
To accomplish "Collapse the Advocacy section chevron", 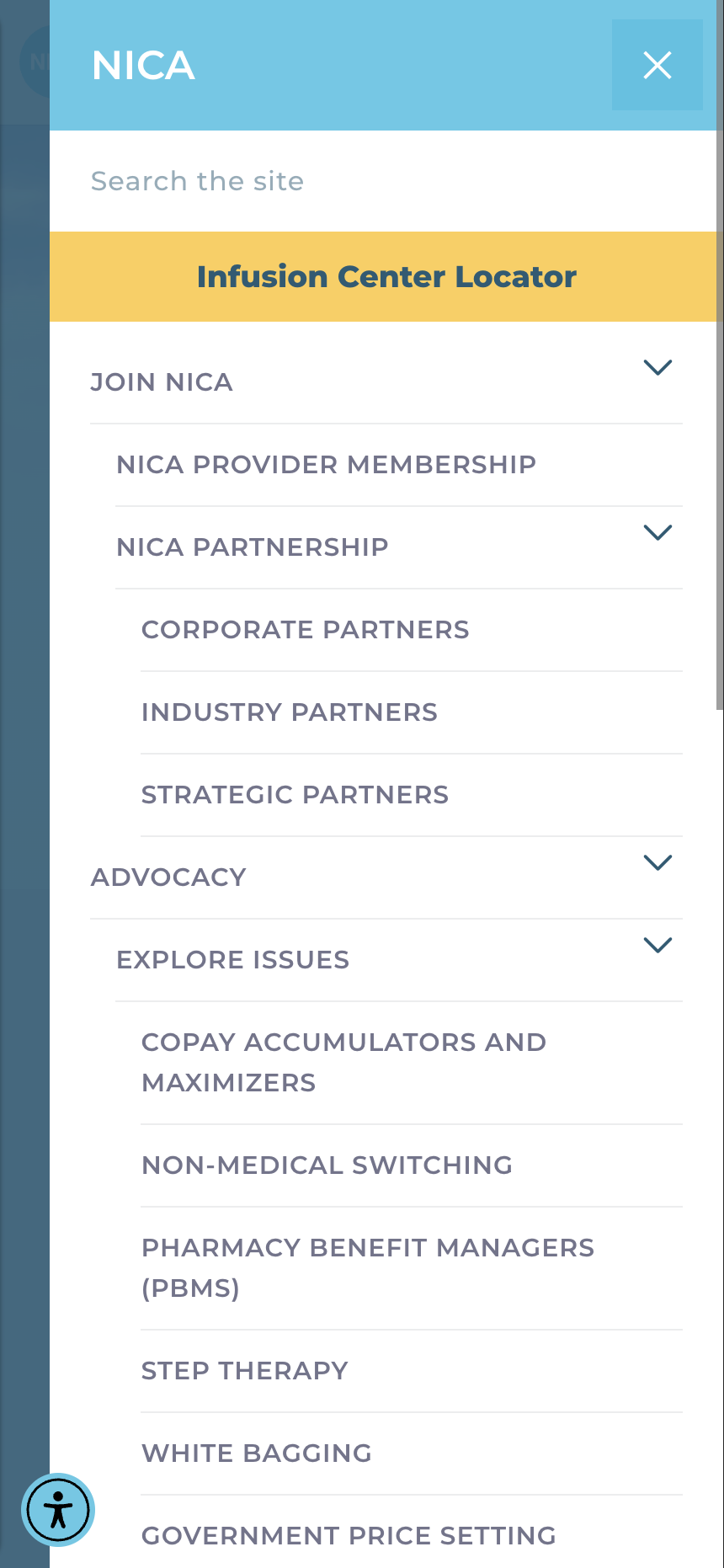I will pyautogui.click(x=657, y=862).
